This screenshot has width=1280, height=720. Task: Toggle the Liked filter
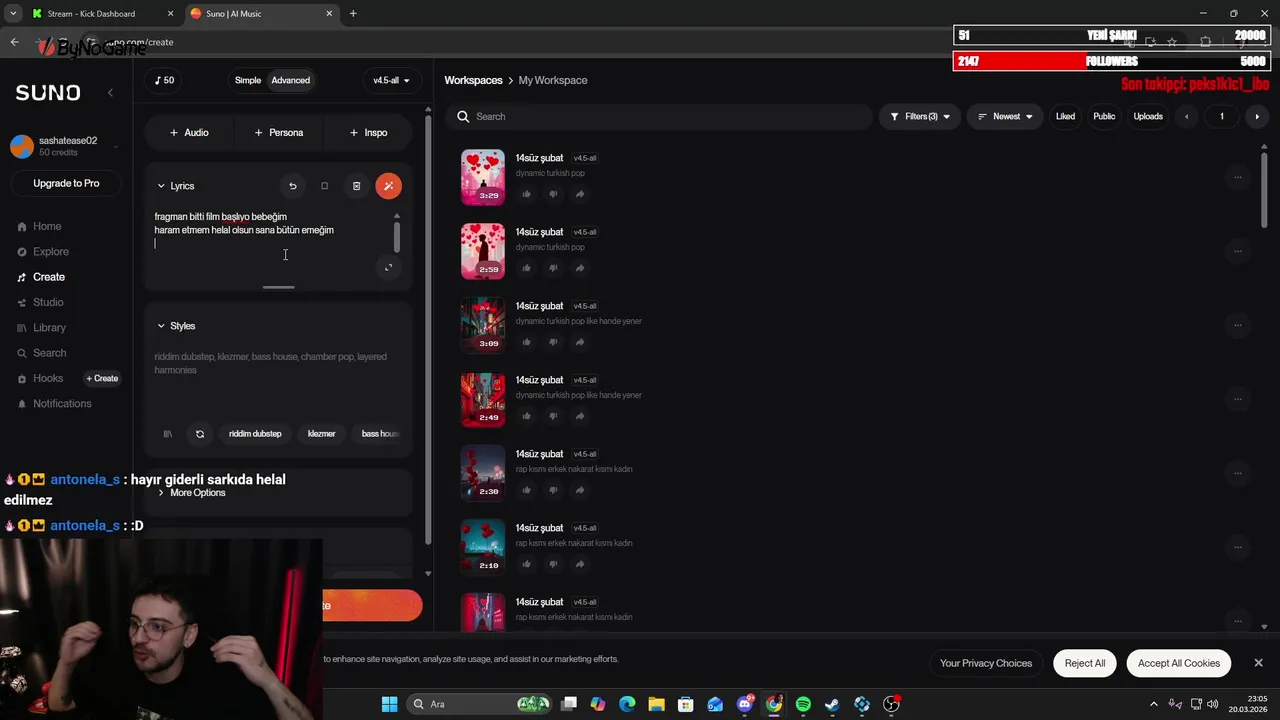tap(1065, 117)
